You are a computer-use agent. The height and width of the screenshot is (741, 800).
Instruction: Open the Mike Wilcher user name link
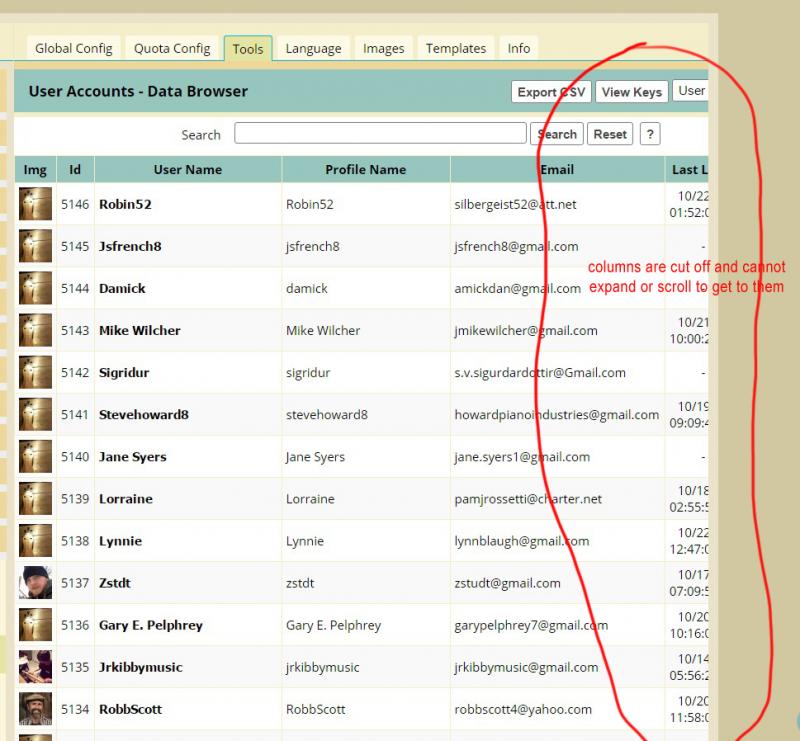pyautogui.click(x=139, y=331)
